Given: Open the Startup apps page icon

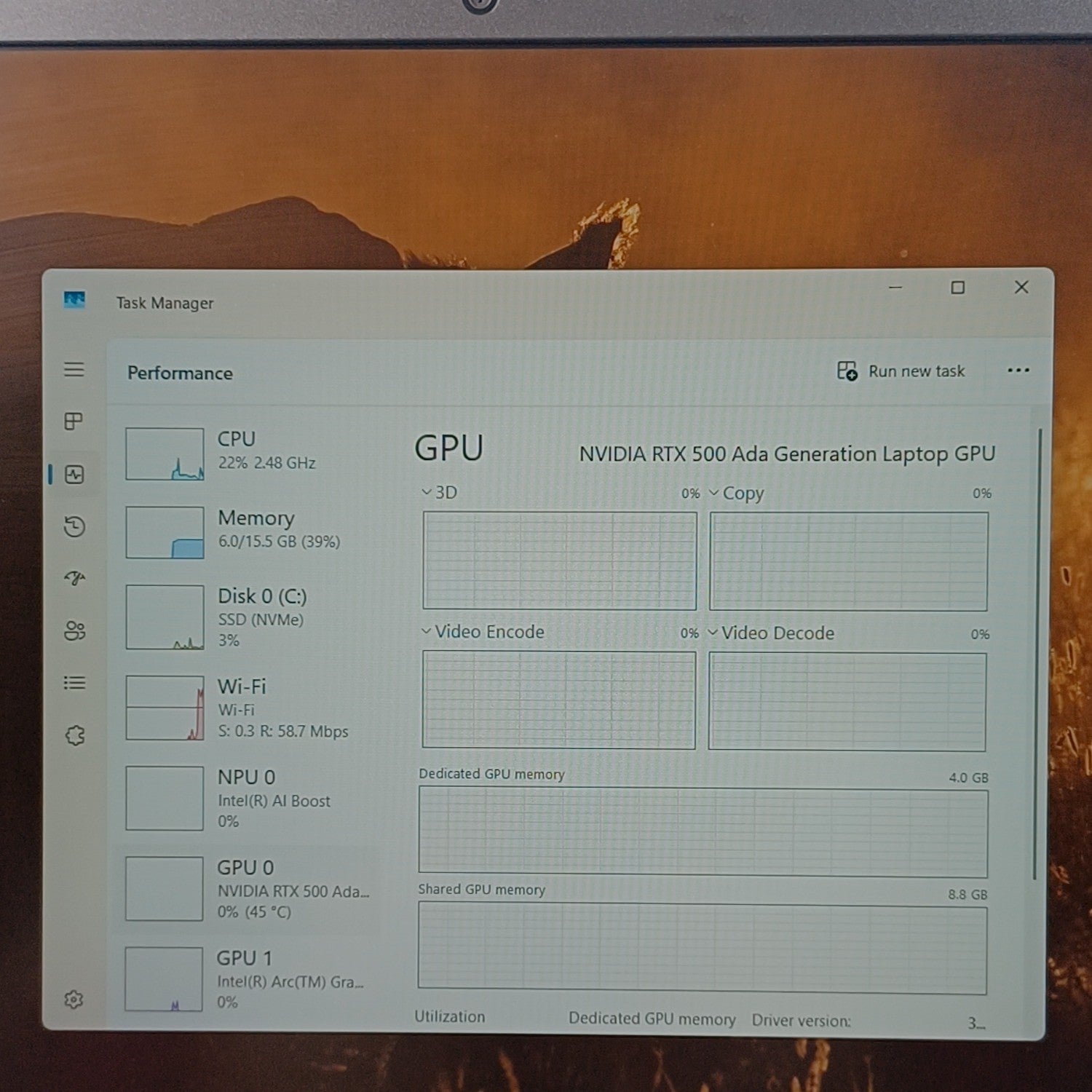Looking at the screenshot, I should 74,579.
